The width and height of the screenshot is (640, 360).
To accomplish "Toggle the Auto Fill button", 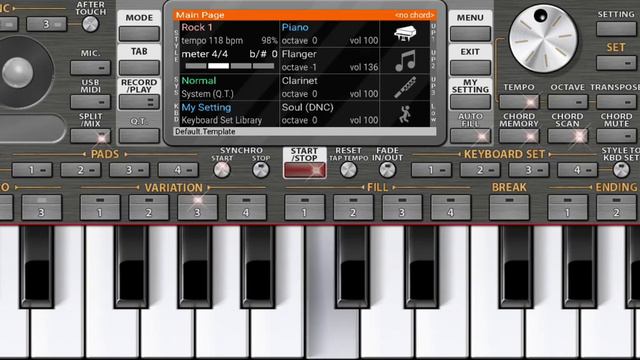I will coord(470,136).
